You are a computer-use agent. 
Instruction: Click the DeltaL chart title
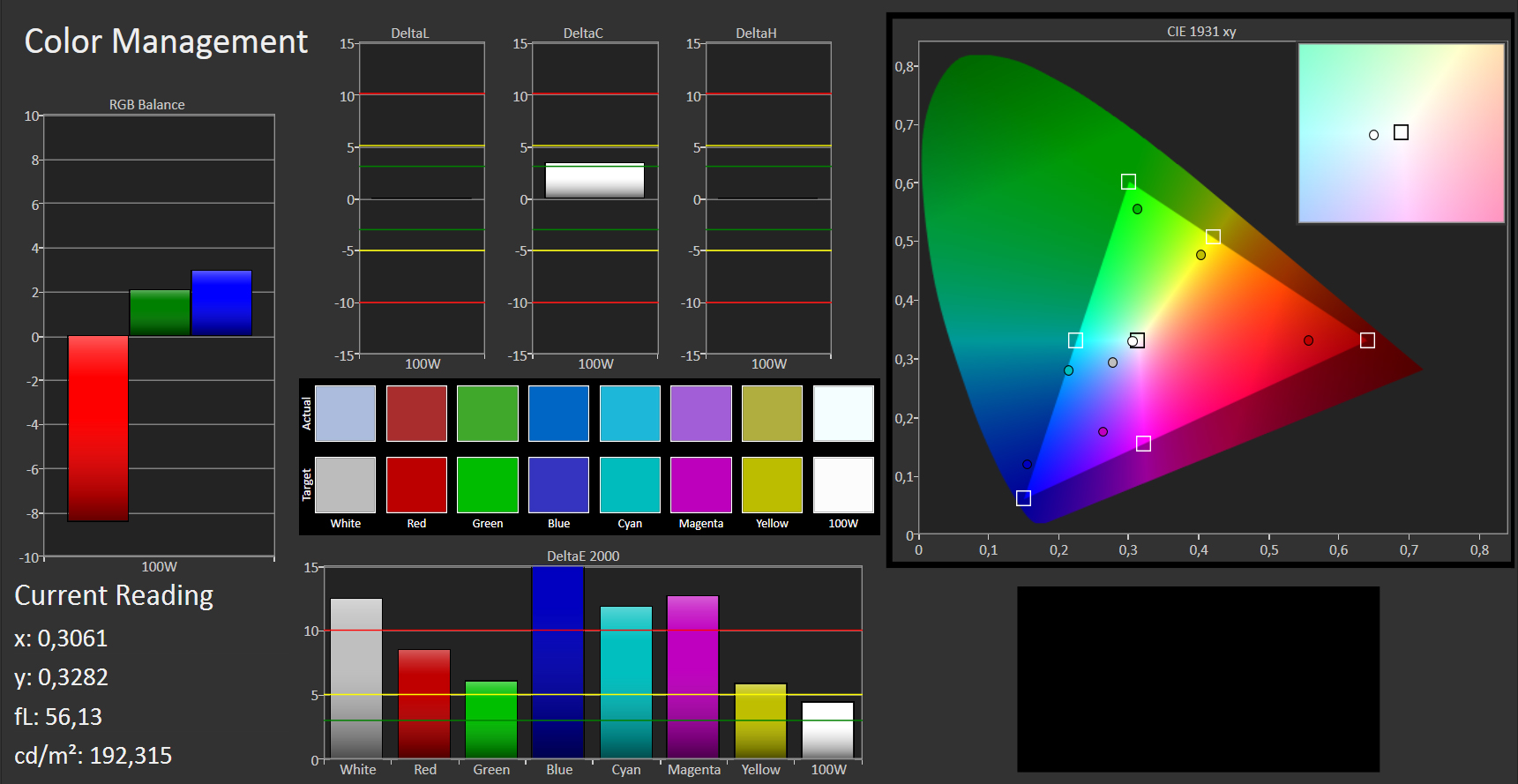pos(409,33)
